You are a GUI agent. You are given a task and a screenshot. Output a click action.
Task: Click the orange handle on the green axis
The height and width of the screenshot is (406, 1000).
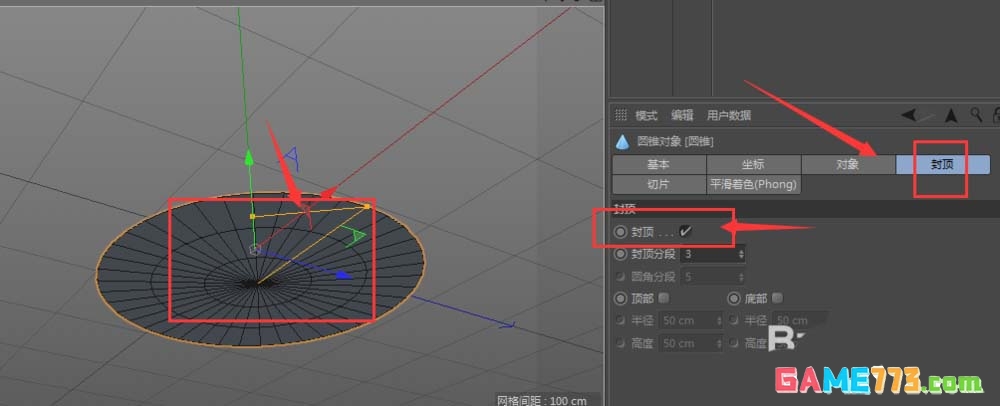pyautogui.click(x=253, y=217)
